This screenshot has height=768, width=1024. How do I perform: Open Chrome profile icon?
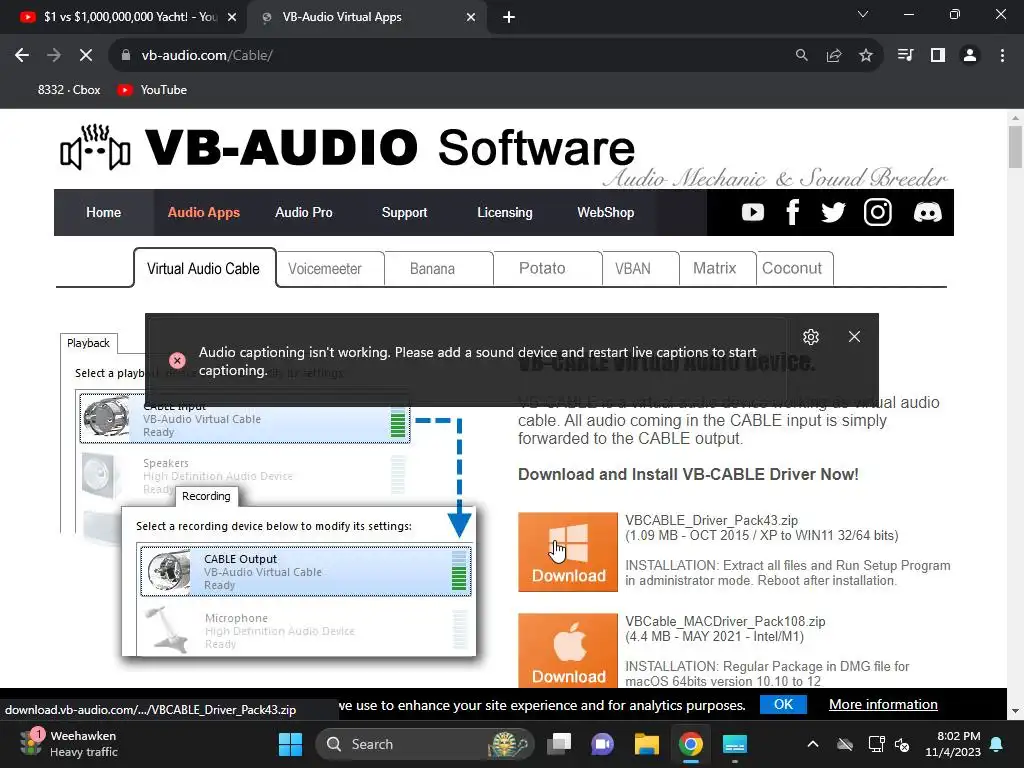tap(970, 56)
